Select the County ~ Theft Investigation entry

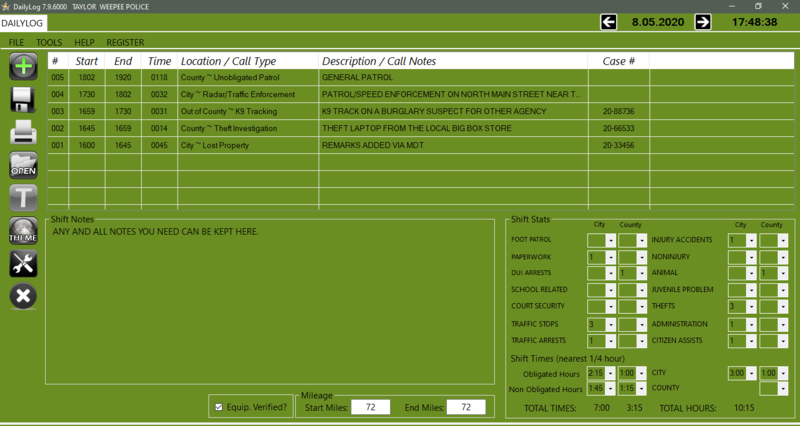click(421, 128)
